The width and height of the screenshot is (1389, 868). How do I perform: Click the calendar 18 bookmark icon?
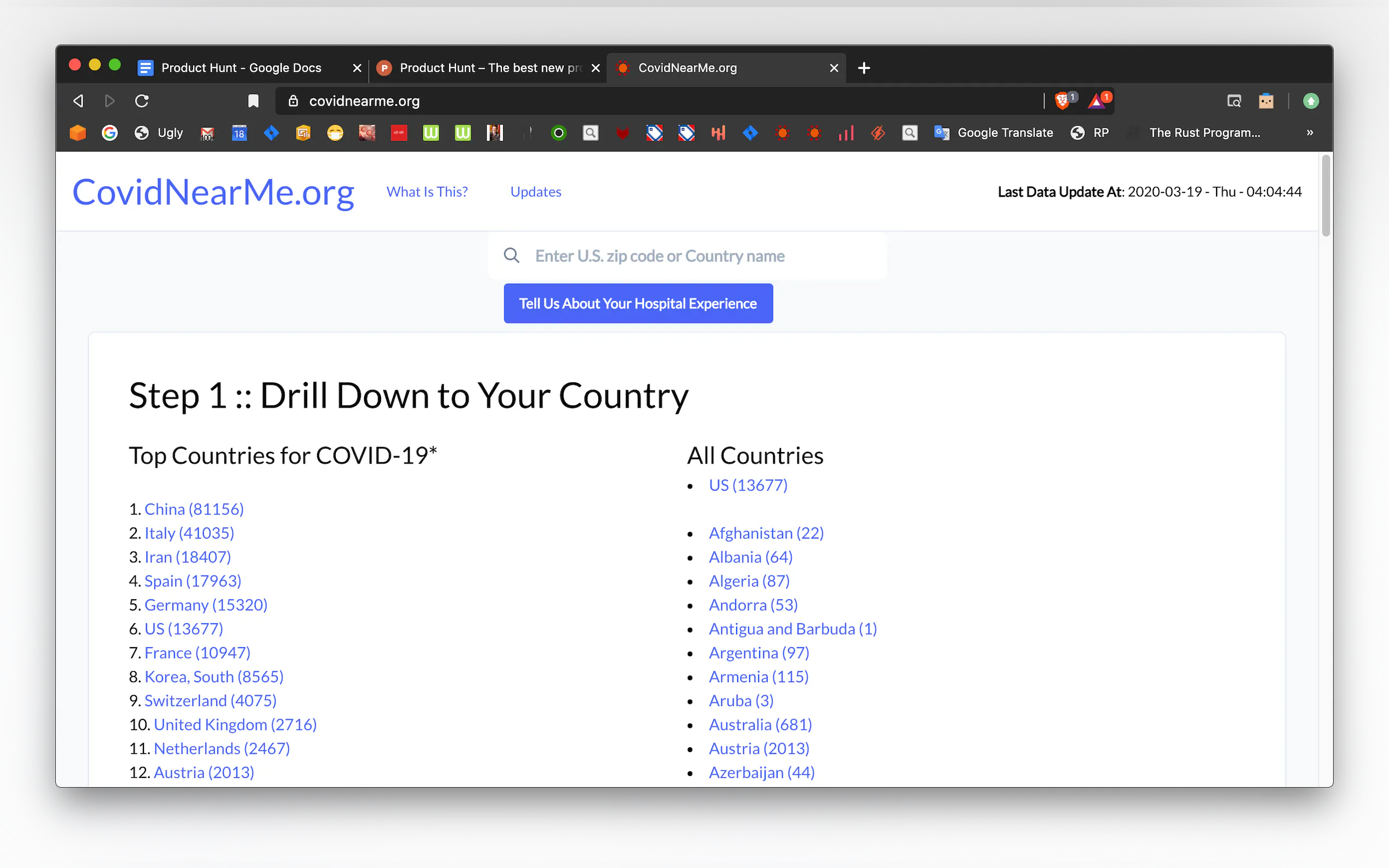coord(240,133)
